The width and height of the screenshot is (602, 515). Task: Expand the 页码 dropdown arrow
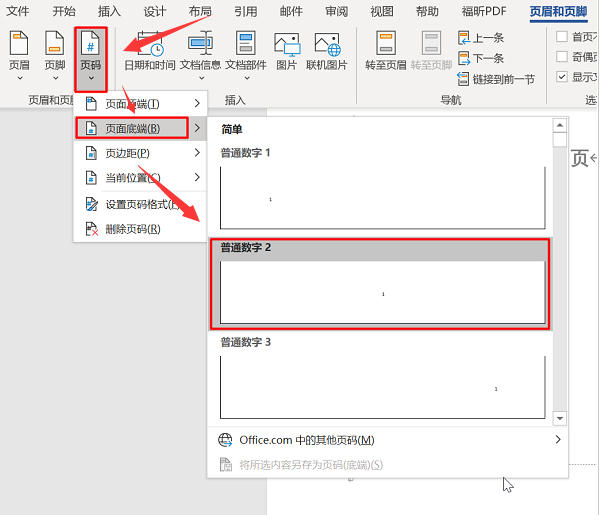91,78
